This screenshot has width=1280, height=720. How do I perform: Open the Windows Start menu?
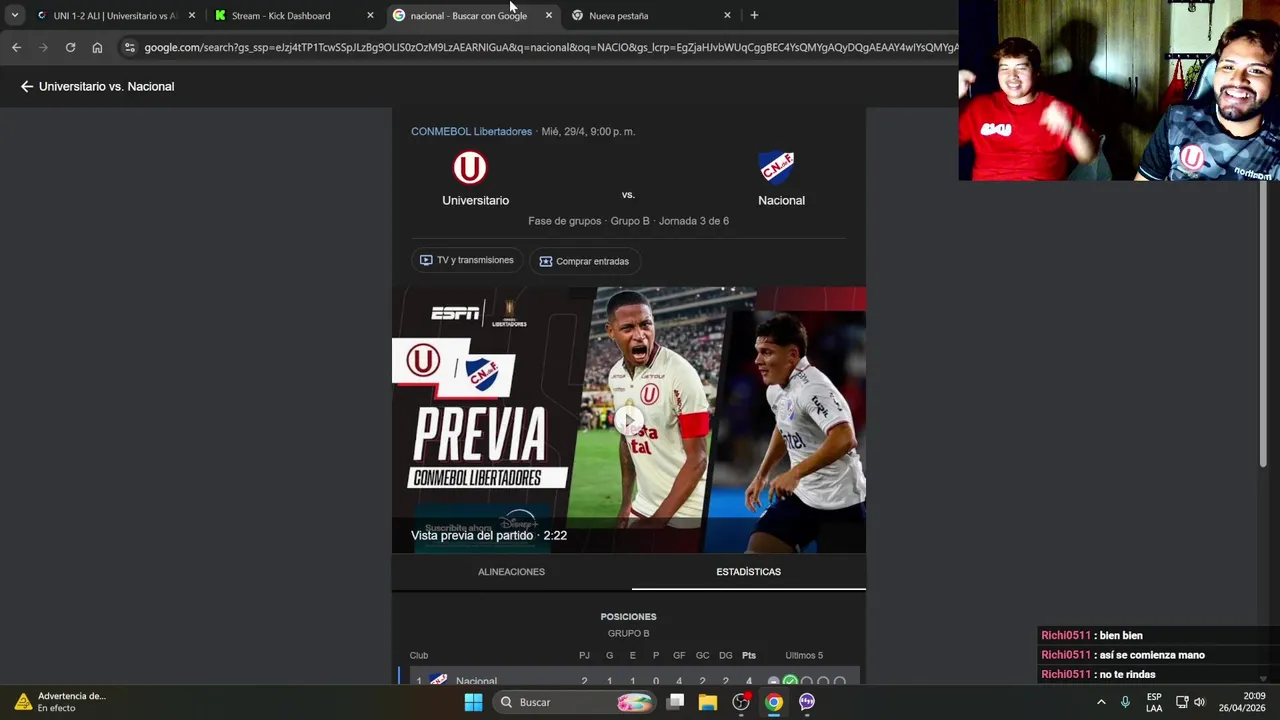(473, 702)
